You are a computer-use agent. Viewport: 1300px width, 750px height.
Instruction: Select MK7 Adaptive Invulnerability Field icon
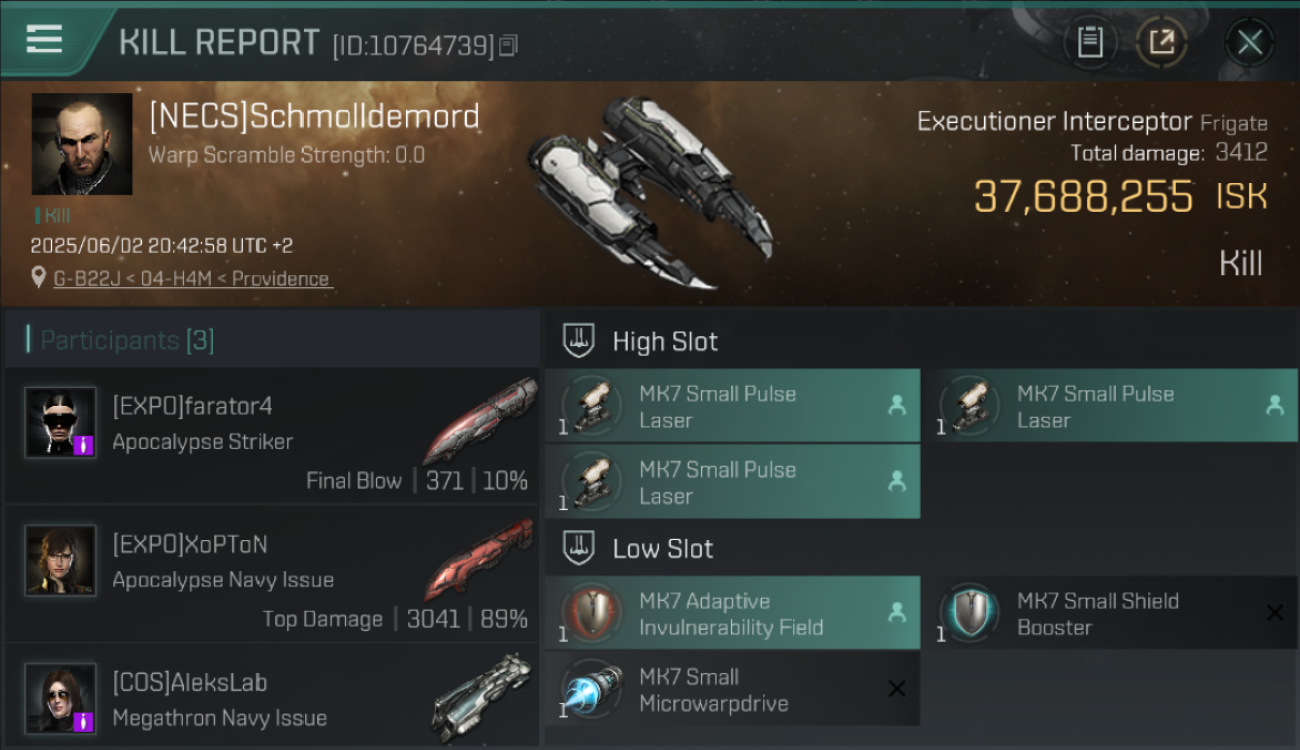[590, 612]
